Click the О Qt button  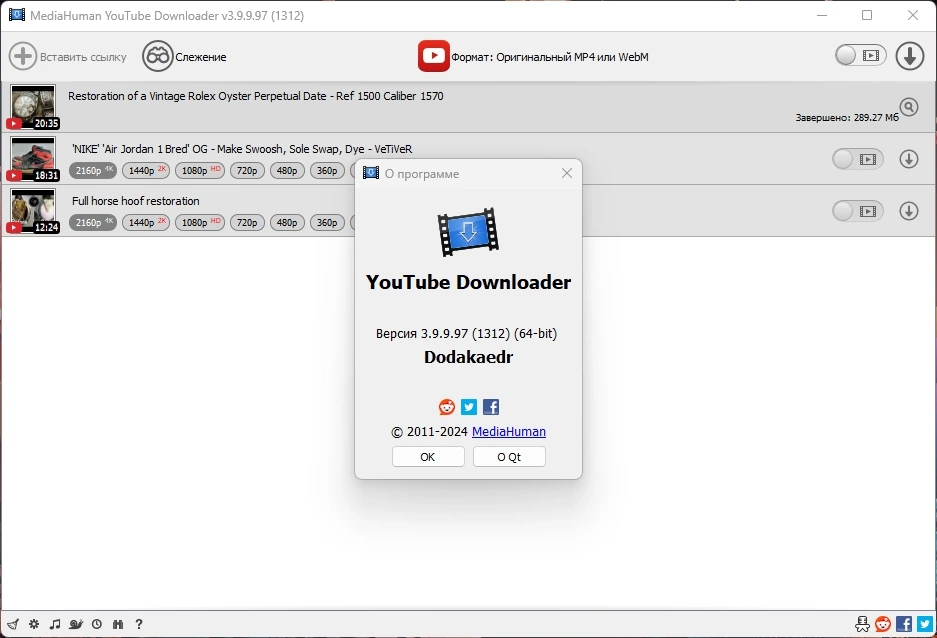pyautogui.click(x=509, y=457)
